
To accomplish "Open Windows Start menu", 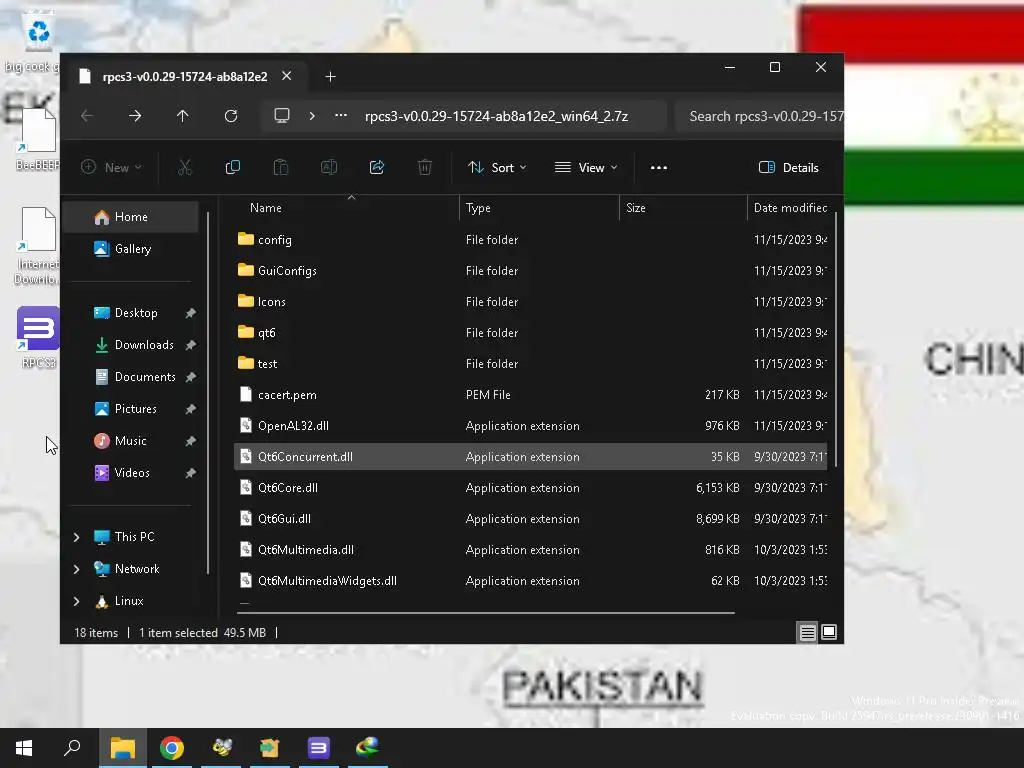I will (x=24, y=748).
